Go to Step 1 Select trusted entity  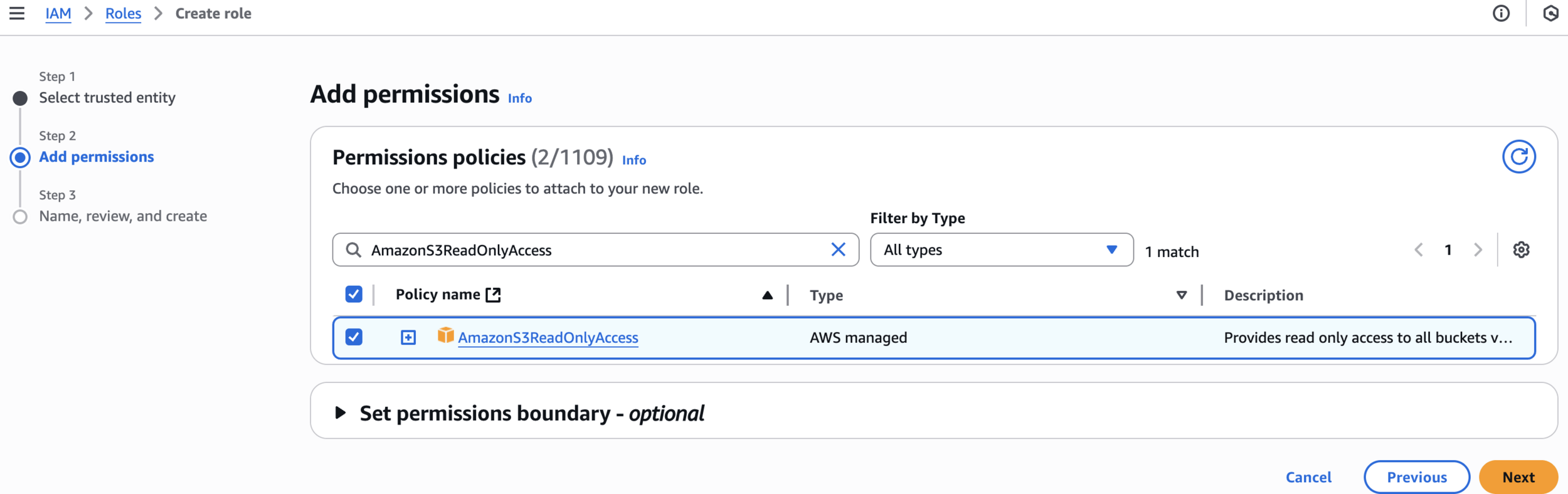(x=107, y=98)
